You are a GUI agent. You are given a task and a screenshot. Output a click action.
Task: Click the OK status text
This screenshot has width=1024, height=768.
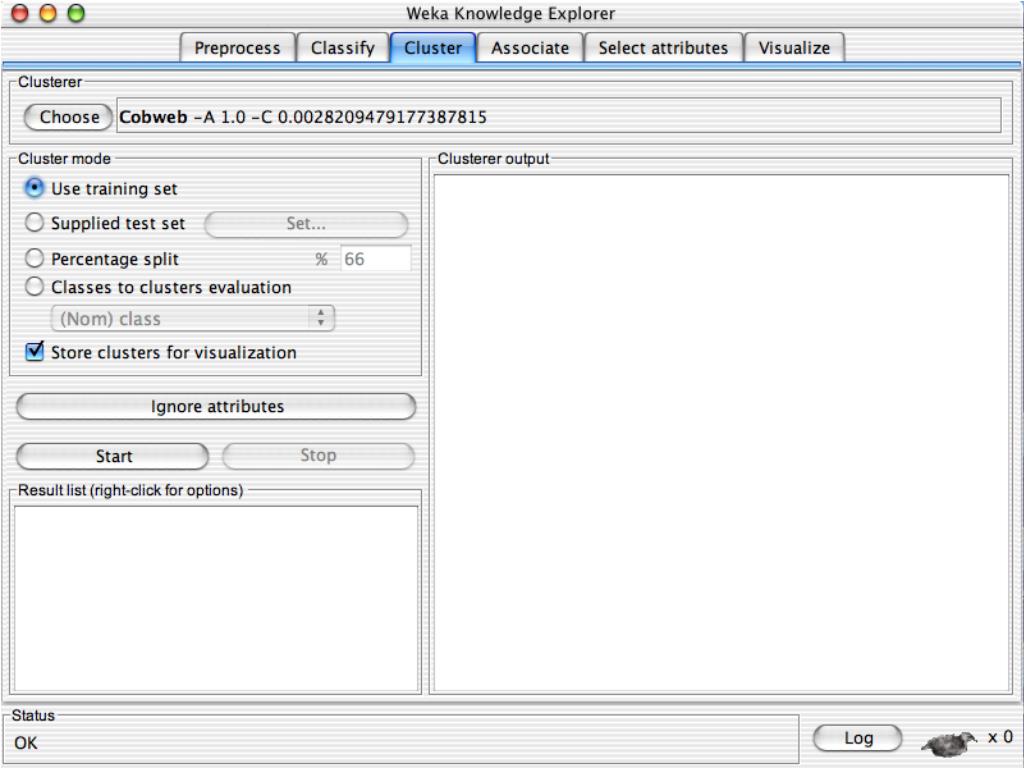coord(26,743)
